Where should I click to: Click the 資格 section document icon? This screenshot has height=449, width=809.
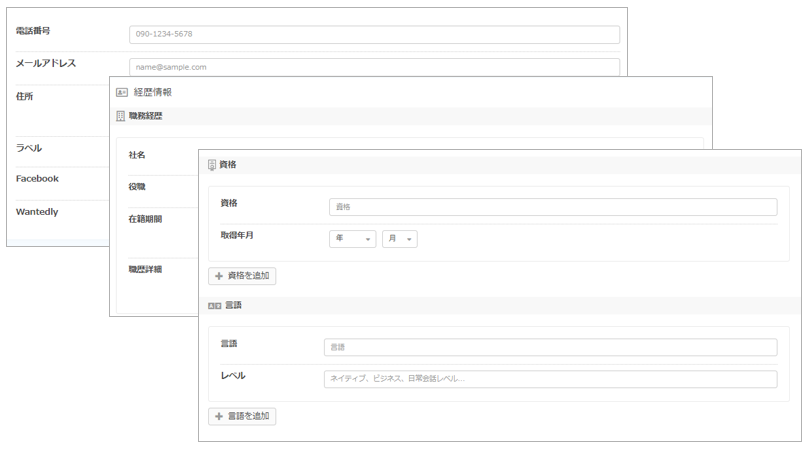pos(212,165)
